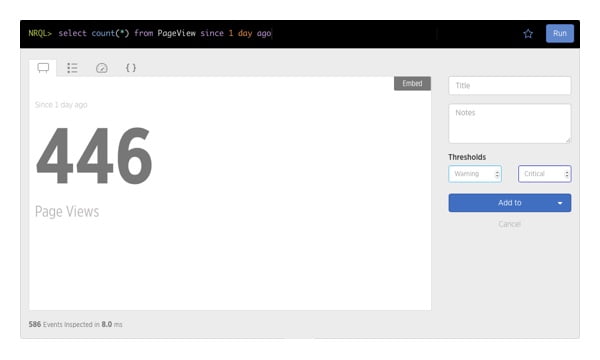Switch to the gauge view tab
This screenshot has width=600, height=360.
(101, 68)
